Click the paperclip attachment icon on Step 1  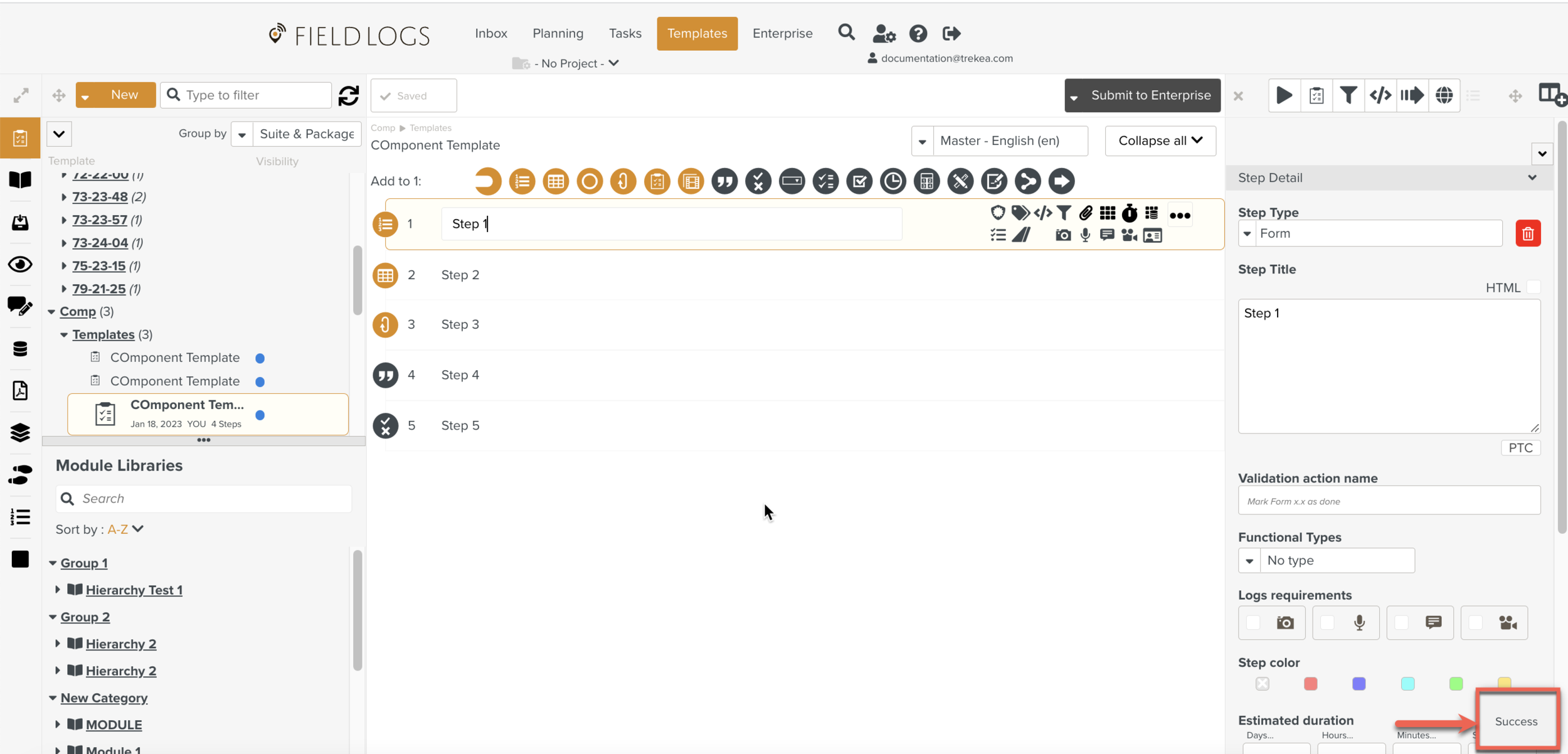click(x=1086, y=213)
